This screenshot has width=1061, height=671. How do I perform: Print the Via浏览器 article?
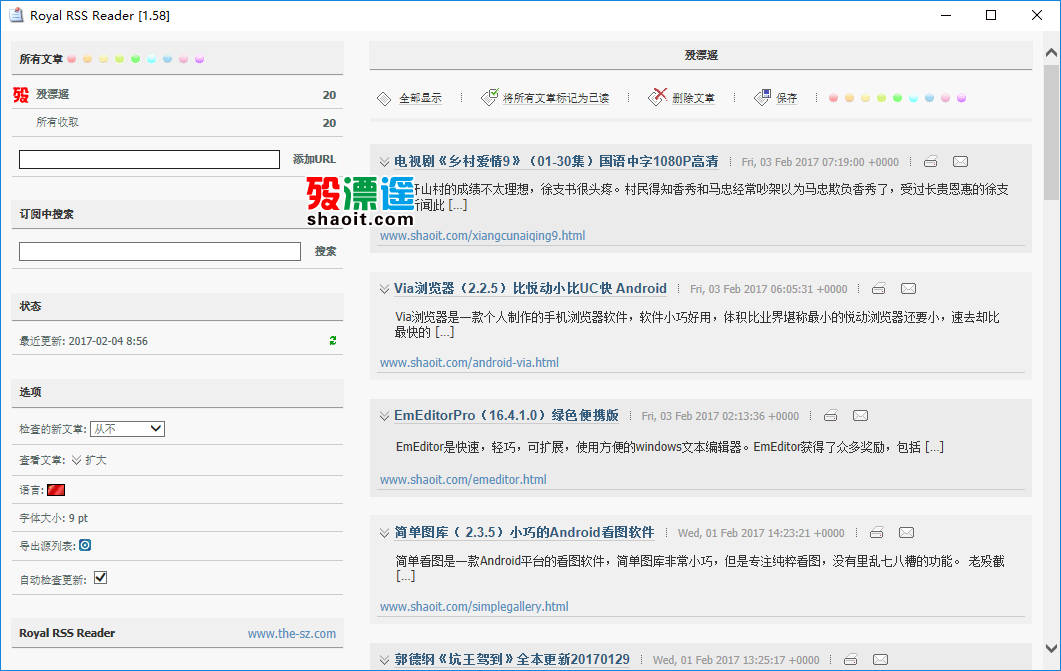pyautogui.click(x=878, y=289)
